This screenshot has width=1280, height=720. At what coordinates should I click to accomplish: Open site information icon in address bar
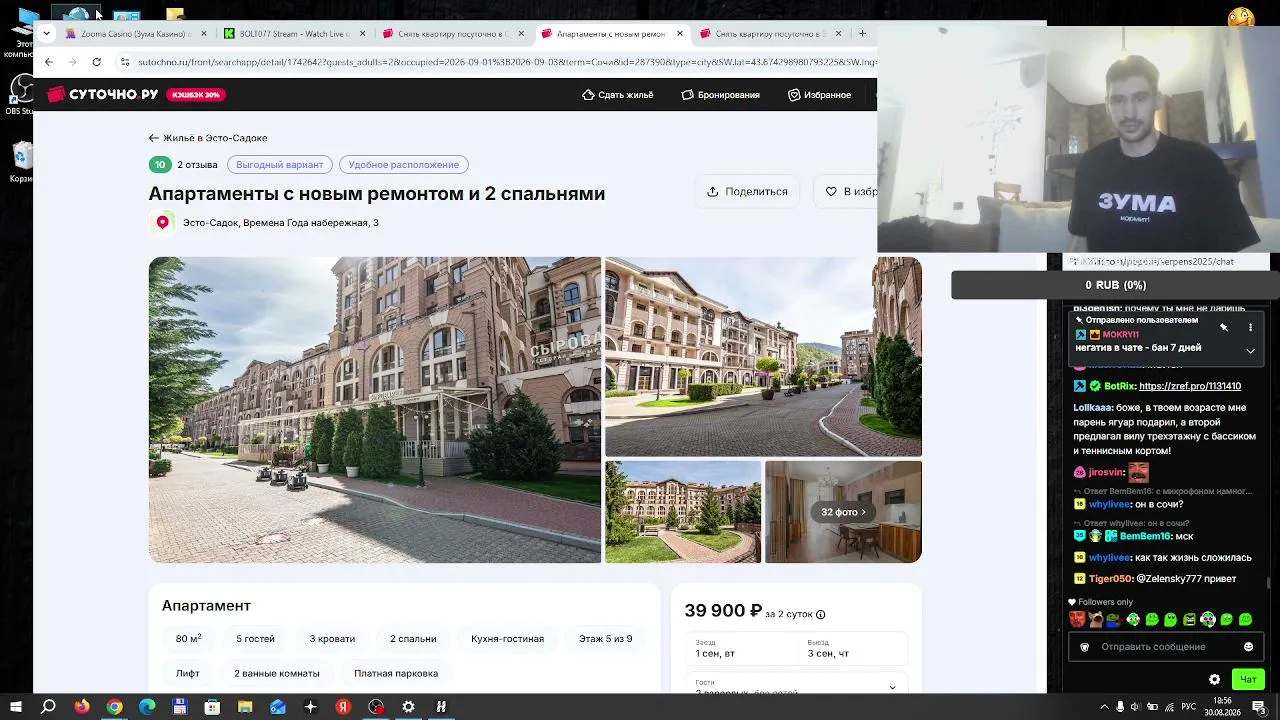tap(125, 62)
